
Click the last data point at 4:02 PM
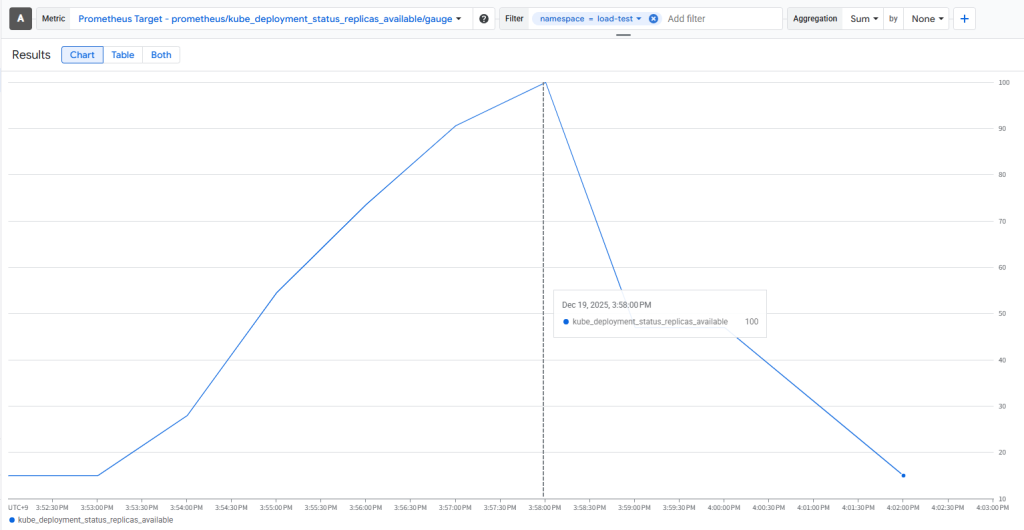(903, 476)
